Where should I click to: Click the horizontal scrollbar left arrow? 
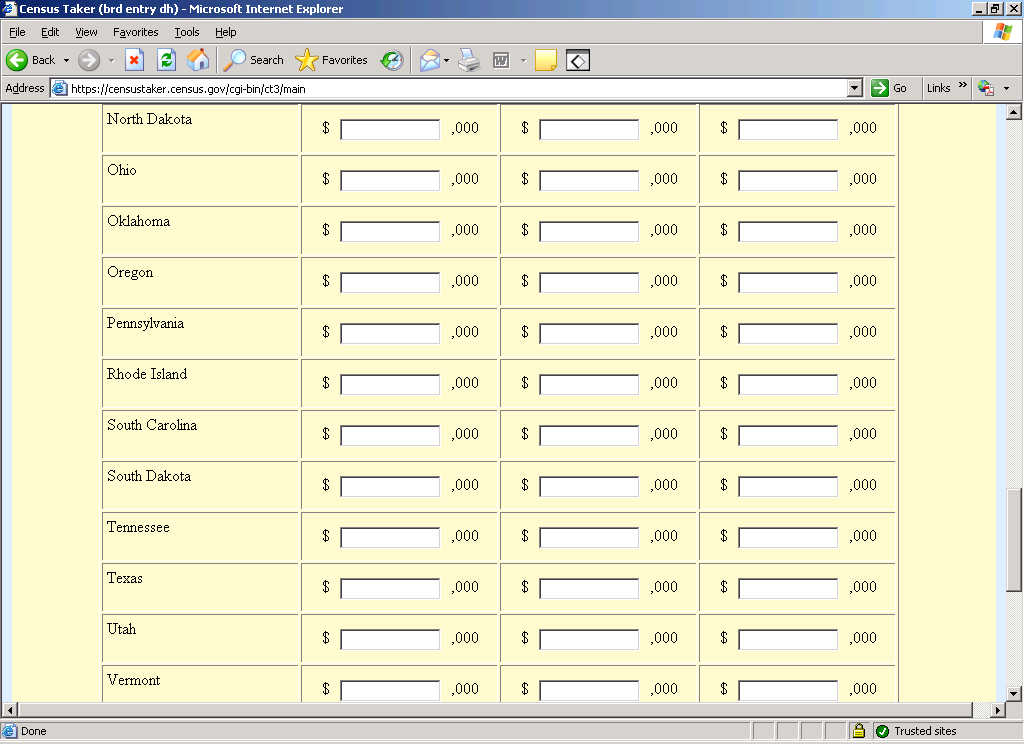[x=10, y=709]
